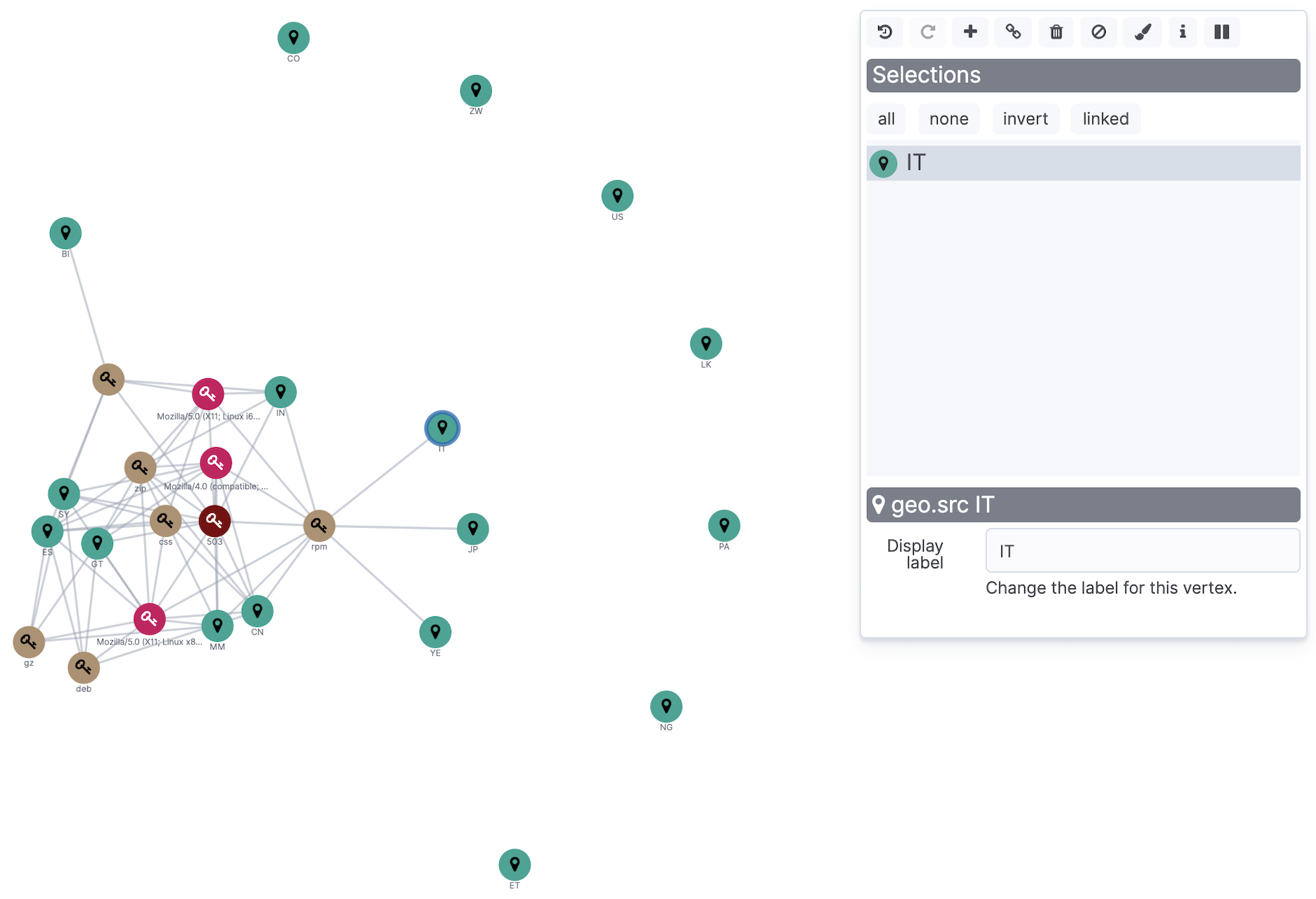
Task: Select the IN location node
Action: click(x=280, y=392)
